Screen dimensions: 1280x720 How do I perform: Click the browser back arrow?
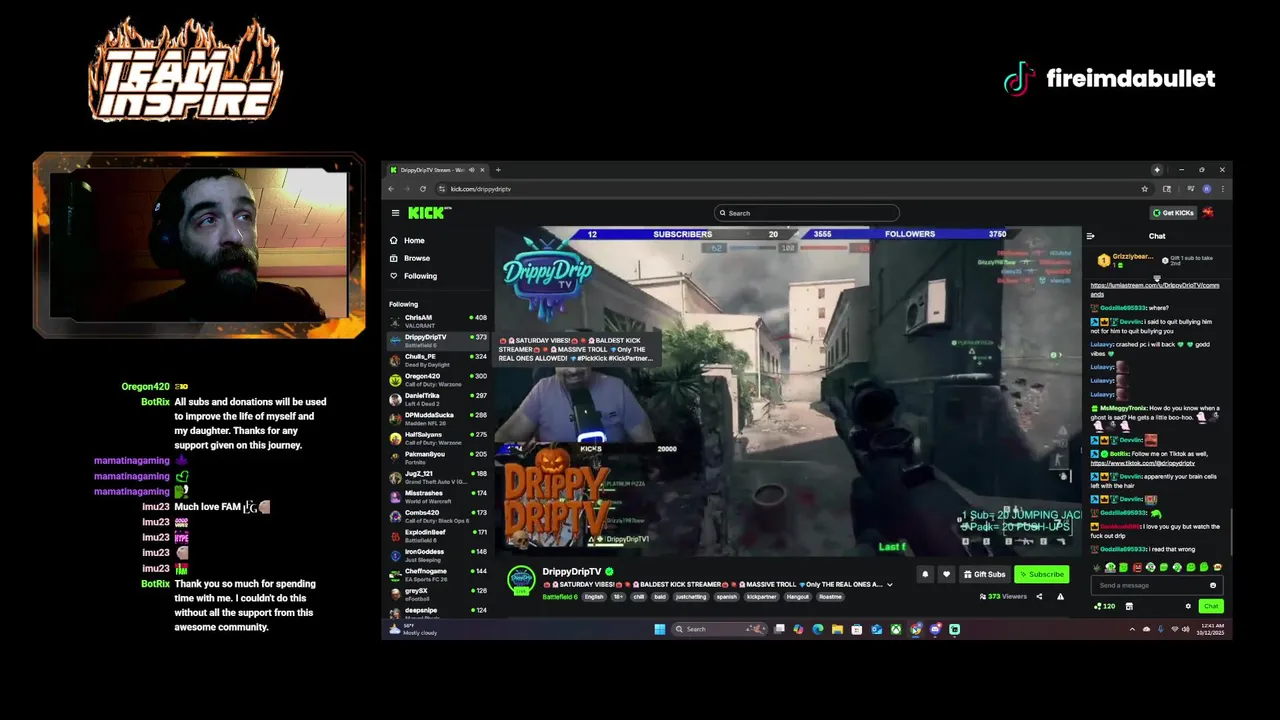[x=392, y=189]
